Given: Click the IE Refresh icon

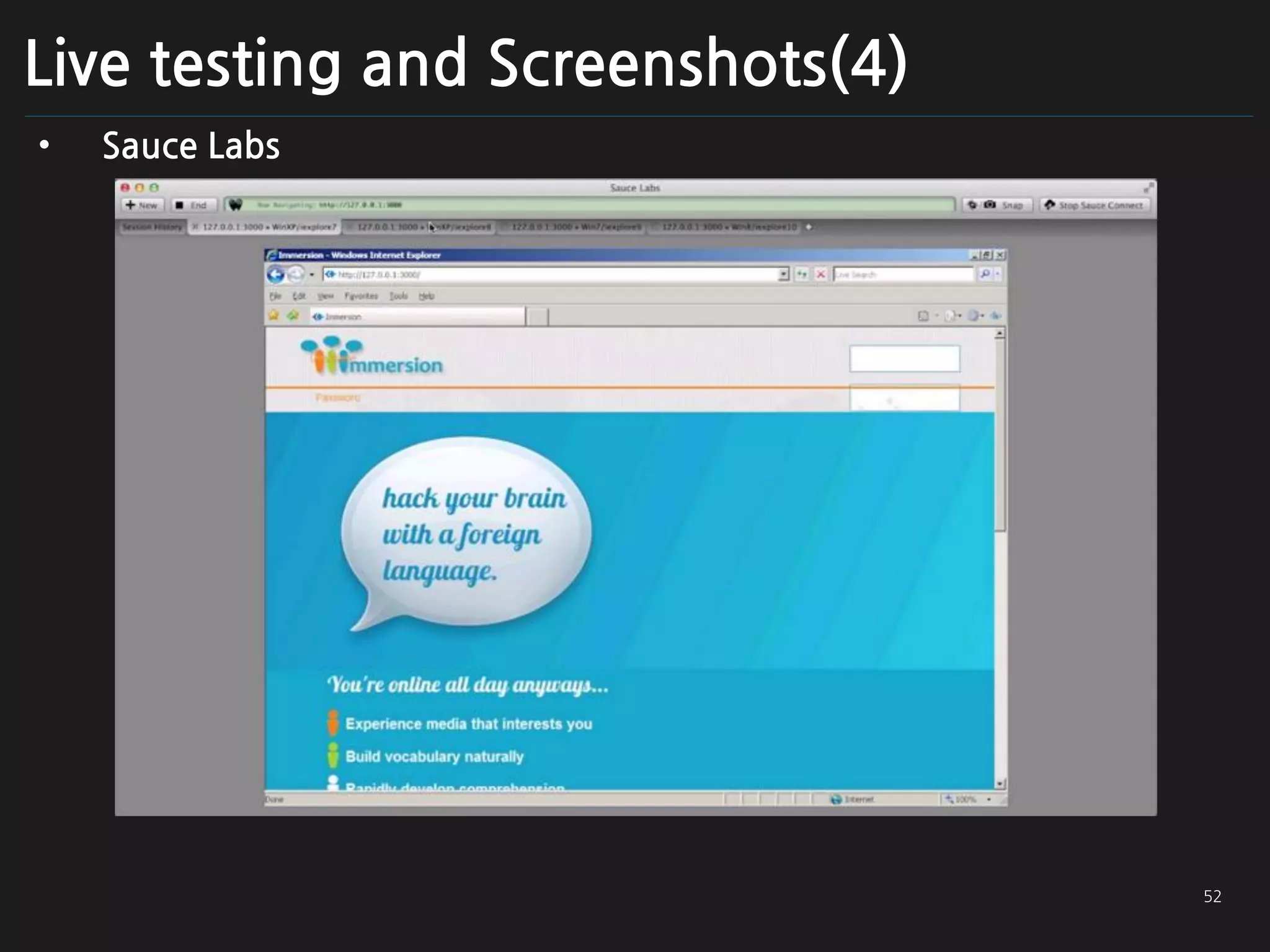Looking at the screenshot, I should coord(802,274).
